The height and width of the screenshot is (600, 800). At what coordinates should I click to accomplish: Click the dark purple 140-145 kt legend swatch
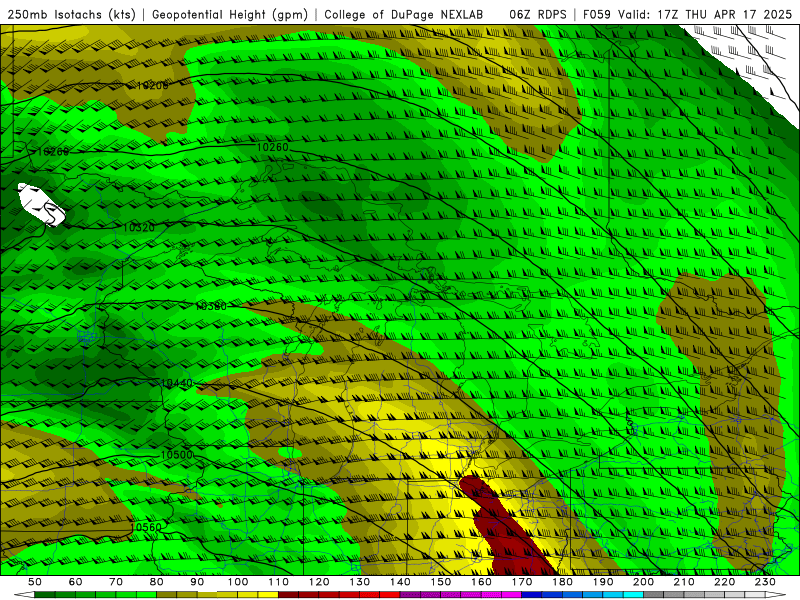pyautogui.click(x=410, y=595)
